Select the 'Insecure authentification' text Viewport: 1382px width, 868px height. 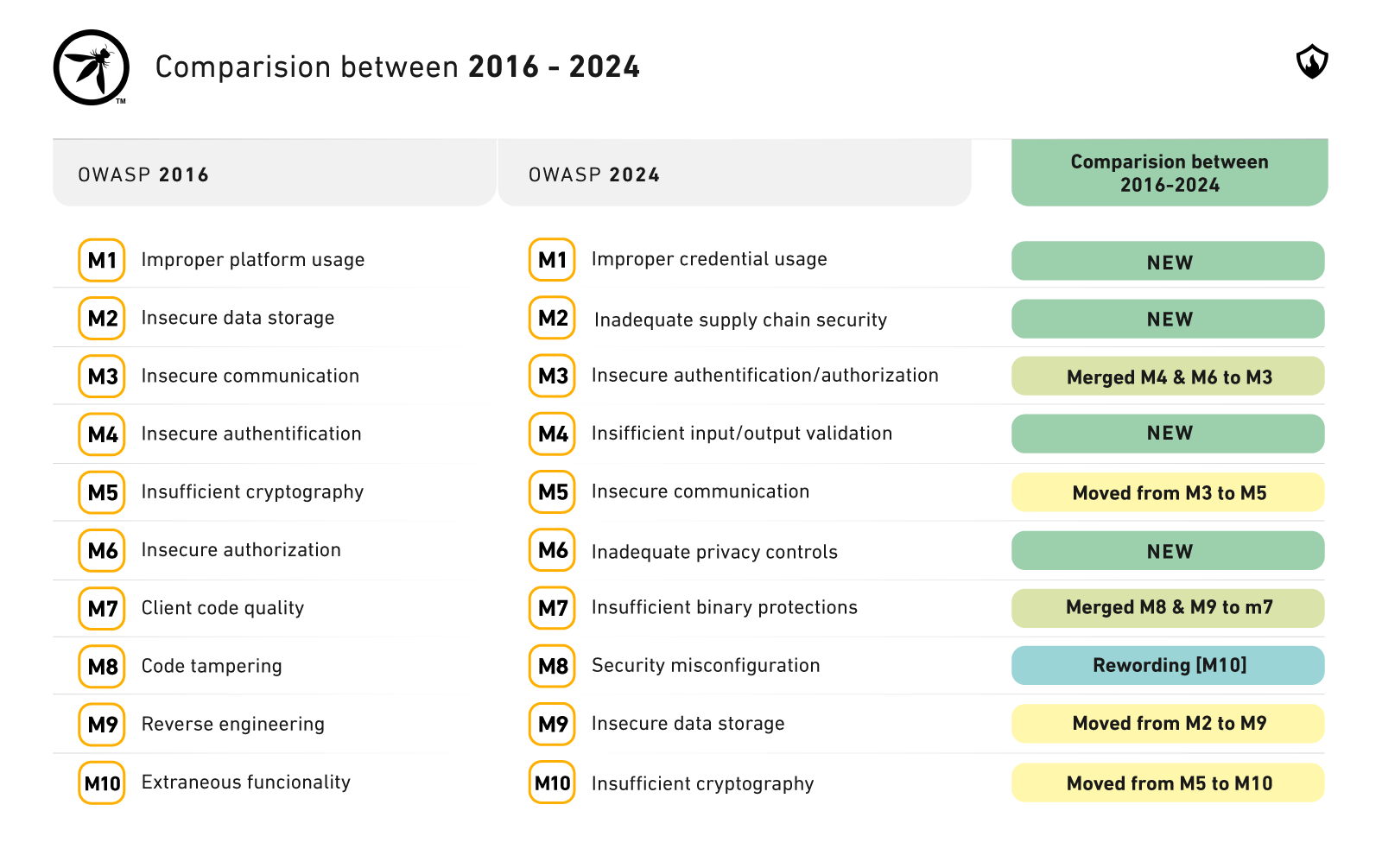(x=251, y=434)
